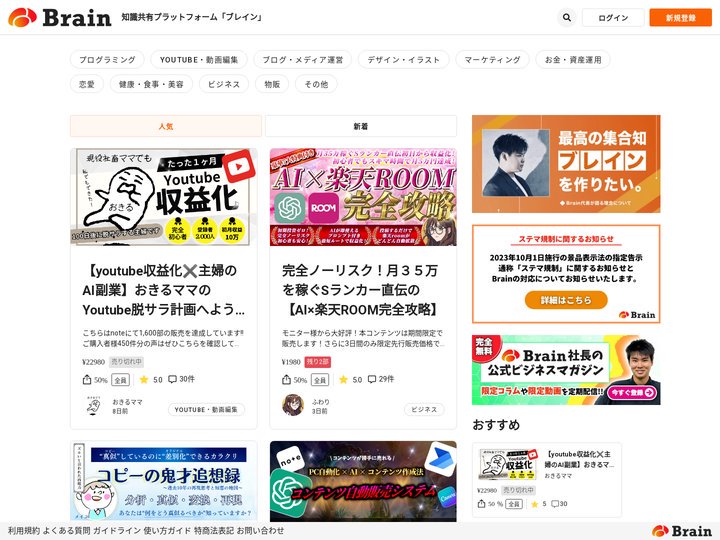720x540 pixels.
Task: Click 全員 badge on ふわり card
Action: (320, 380)
